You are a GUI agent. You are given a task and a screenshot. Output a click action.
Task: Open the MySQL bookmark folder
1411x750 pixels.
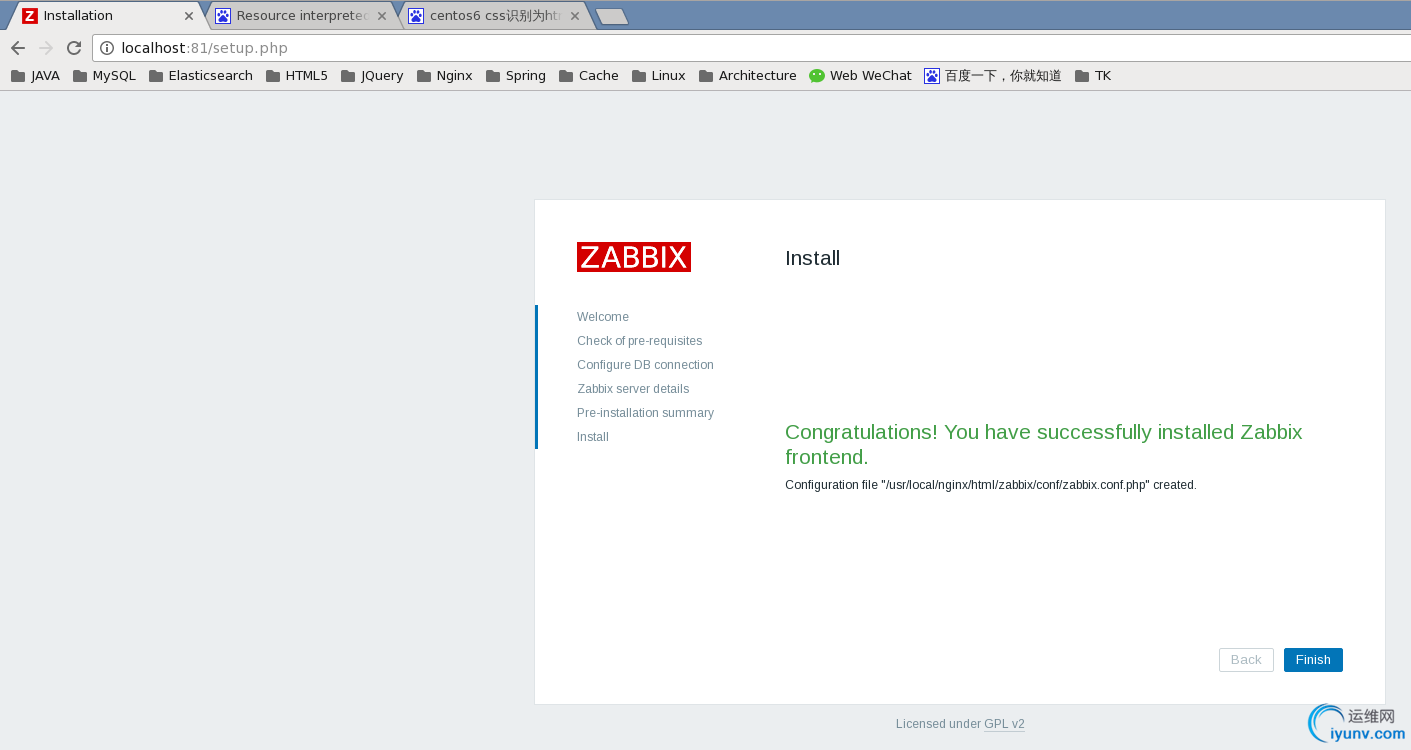104,76
